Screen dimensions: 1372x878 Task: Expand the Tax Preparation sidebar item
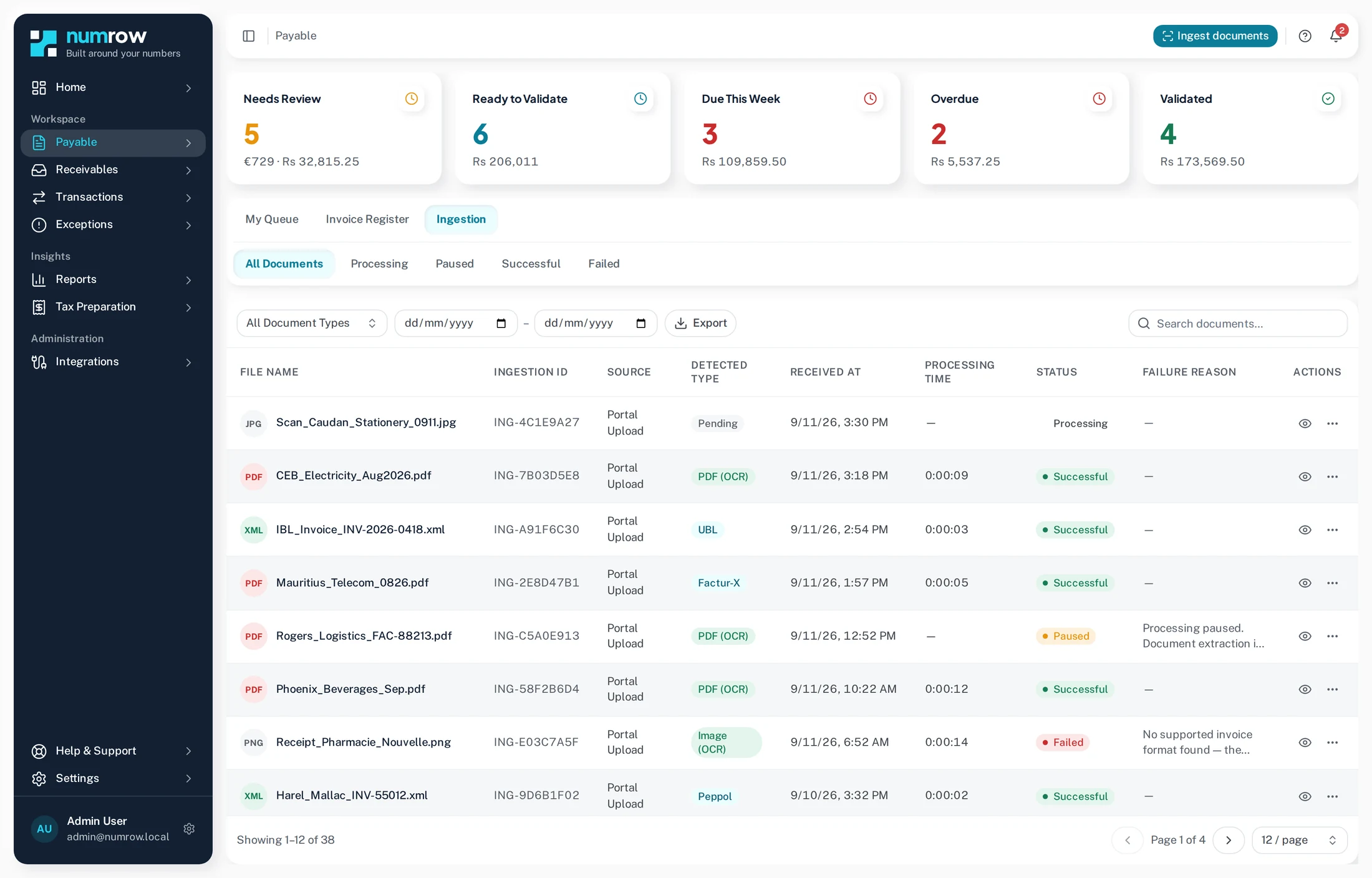point(113,307)
